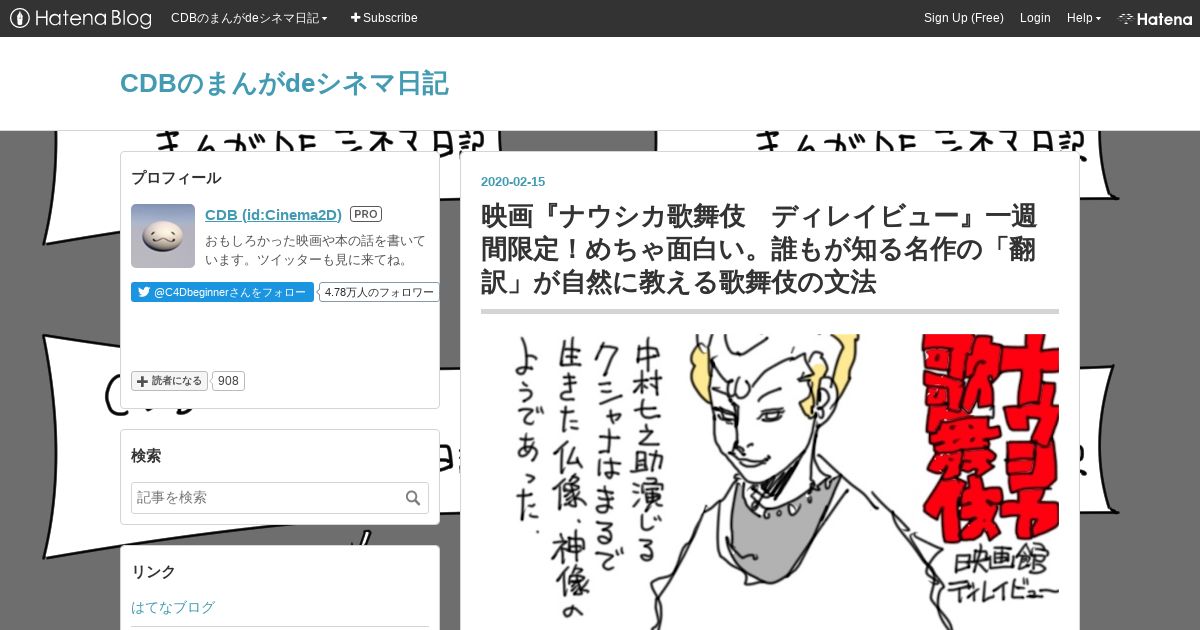
Task: Click the リンク section heading
Action: [x=153, y=572]
